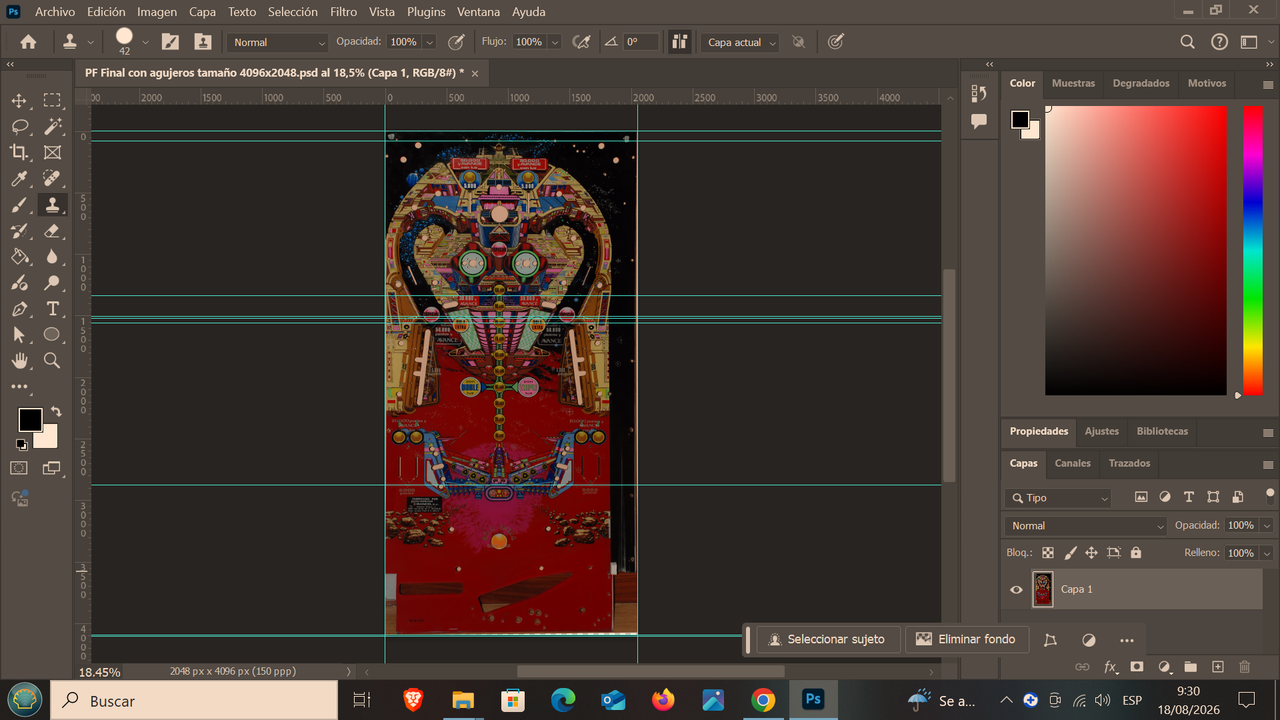
Task: Select the Brush tool
Action: [19, 205]
